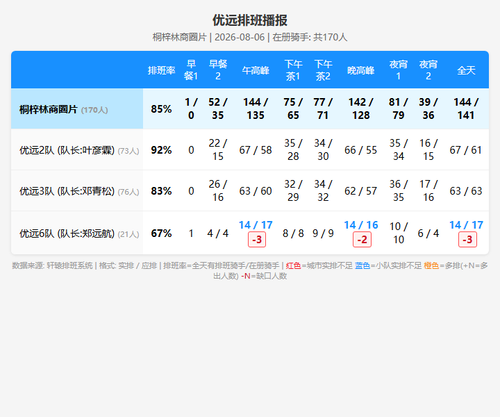Click the 63 / 60 cell

click(256, 191)
